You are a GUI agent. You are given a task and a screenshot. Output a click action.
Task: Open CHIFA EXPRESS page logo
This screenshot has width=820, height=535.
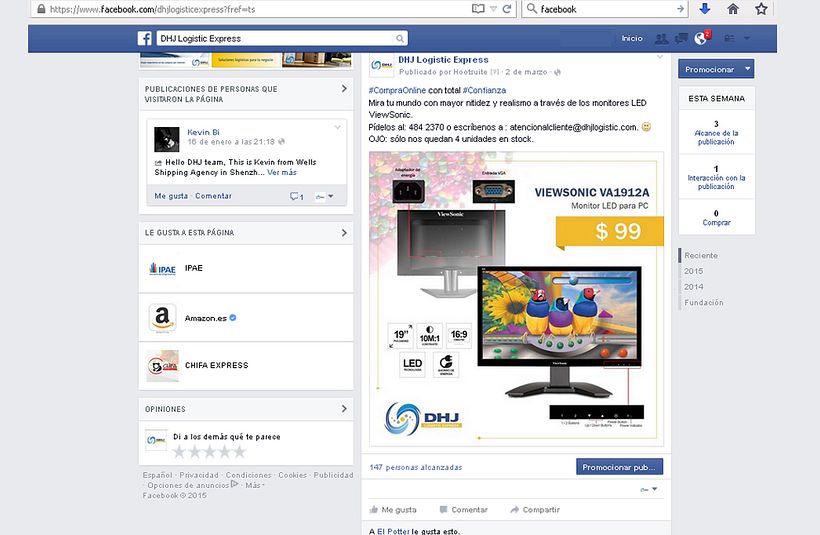coord(163,366)
